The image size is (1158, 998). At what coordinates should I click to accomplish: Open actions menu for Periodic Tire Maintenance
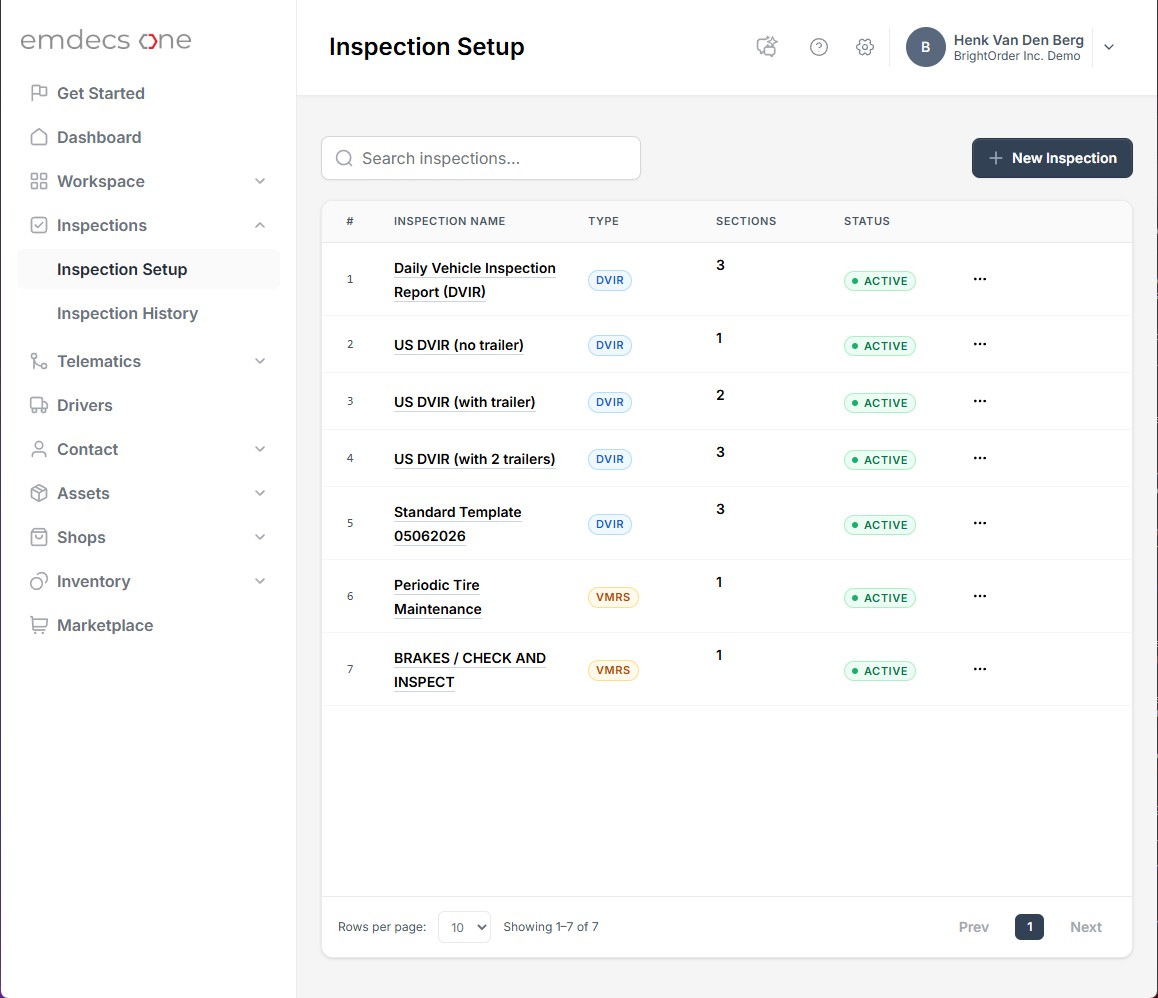(980, 596)
